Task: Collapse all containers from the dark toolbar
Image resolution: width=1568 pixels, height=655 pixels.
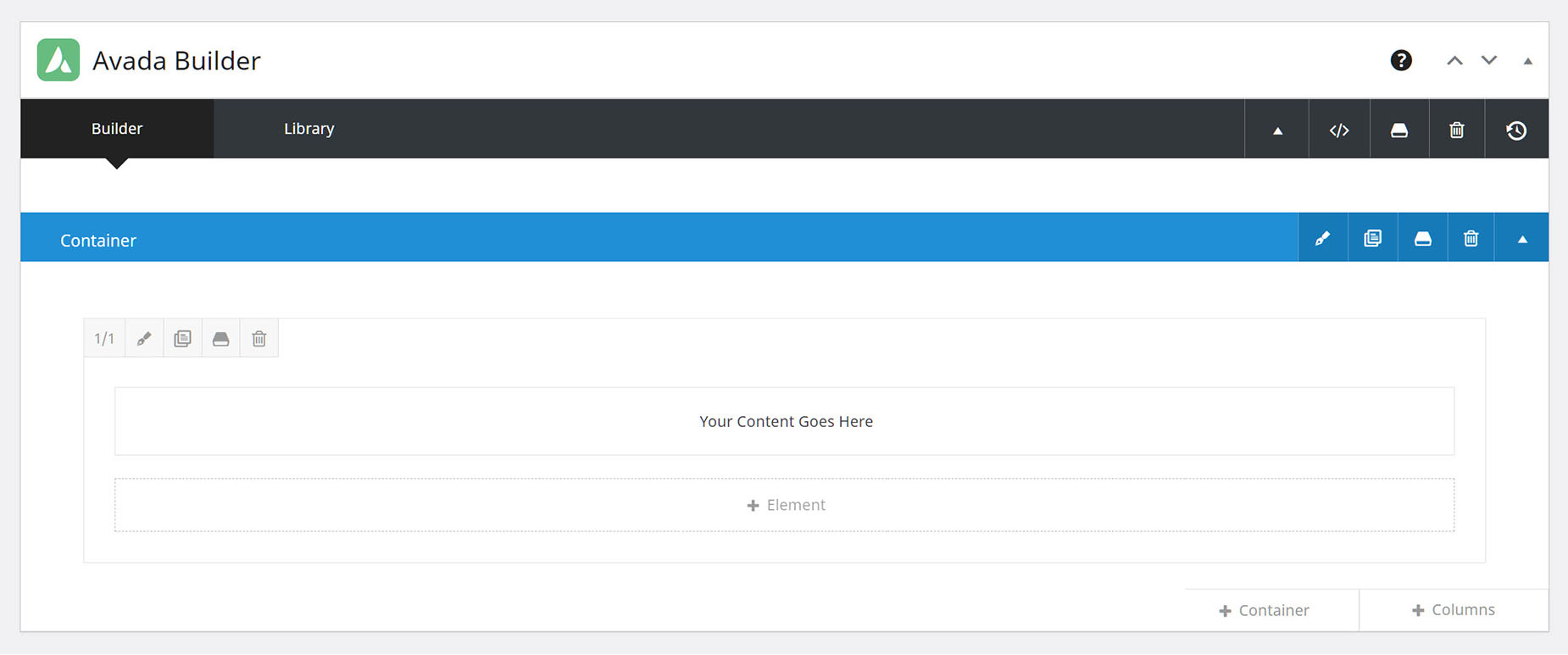Action: [1277, 130]
